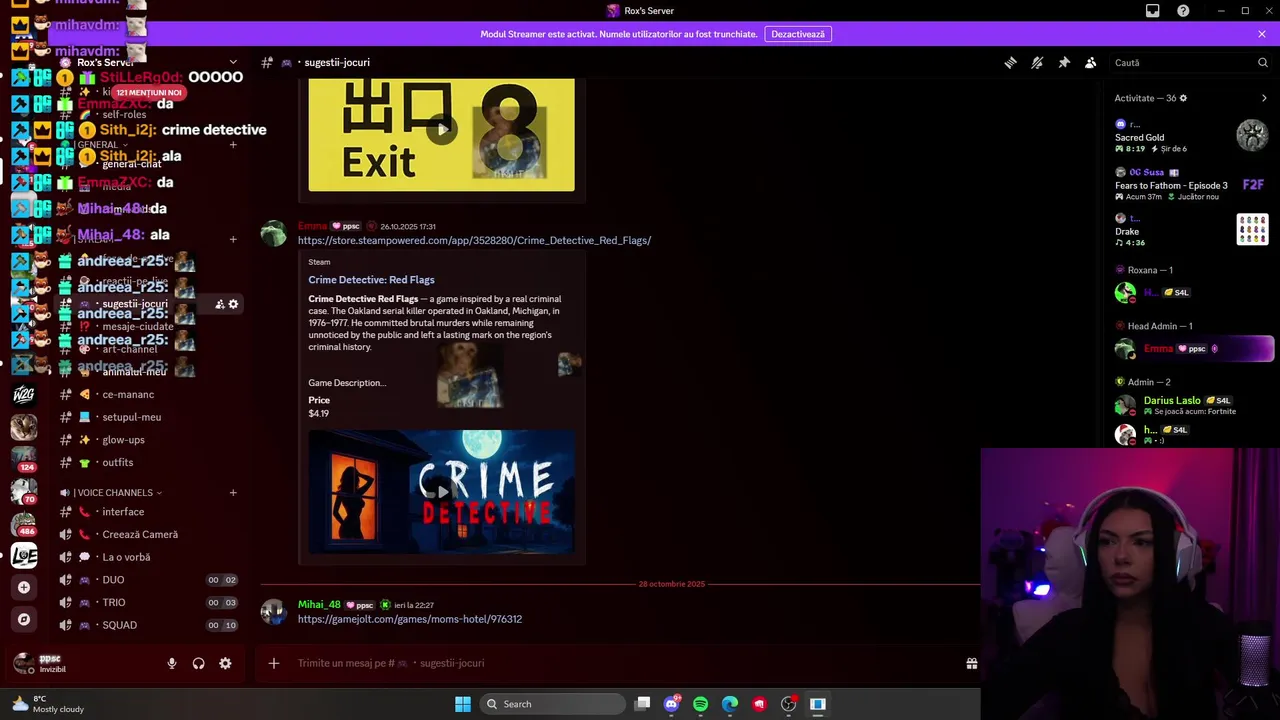The height and width of the screenshot is (720, 1280).
Task: Toggle channel notification mute bell icon
Action: (x=1037, y=62)
